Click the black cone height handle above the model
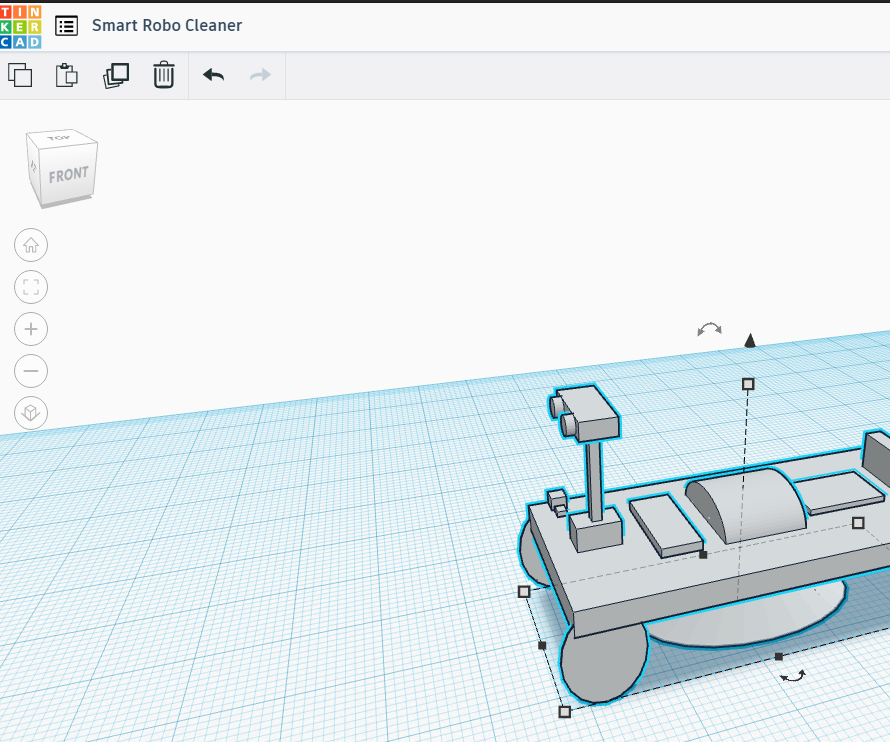 click(x=750, y=341)
